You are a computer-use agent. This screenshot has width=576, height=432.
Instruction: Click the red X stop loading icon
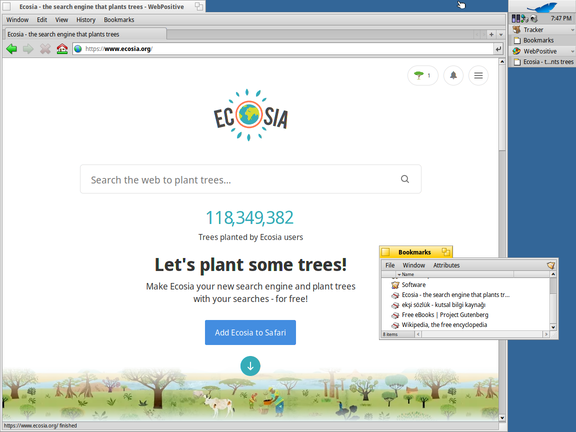click(x=45, y=48)
